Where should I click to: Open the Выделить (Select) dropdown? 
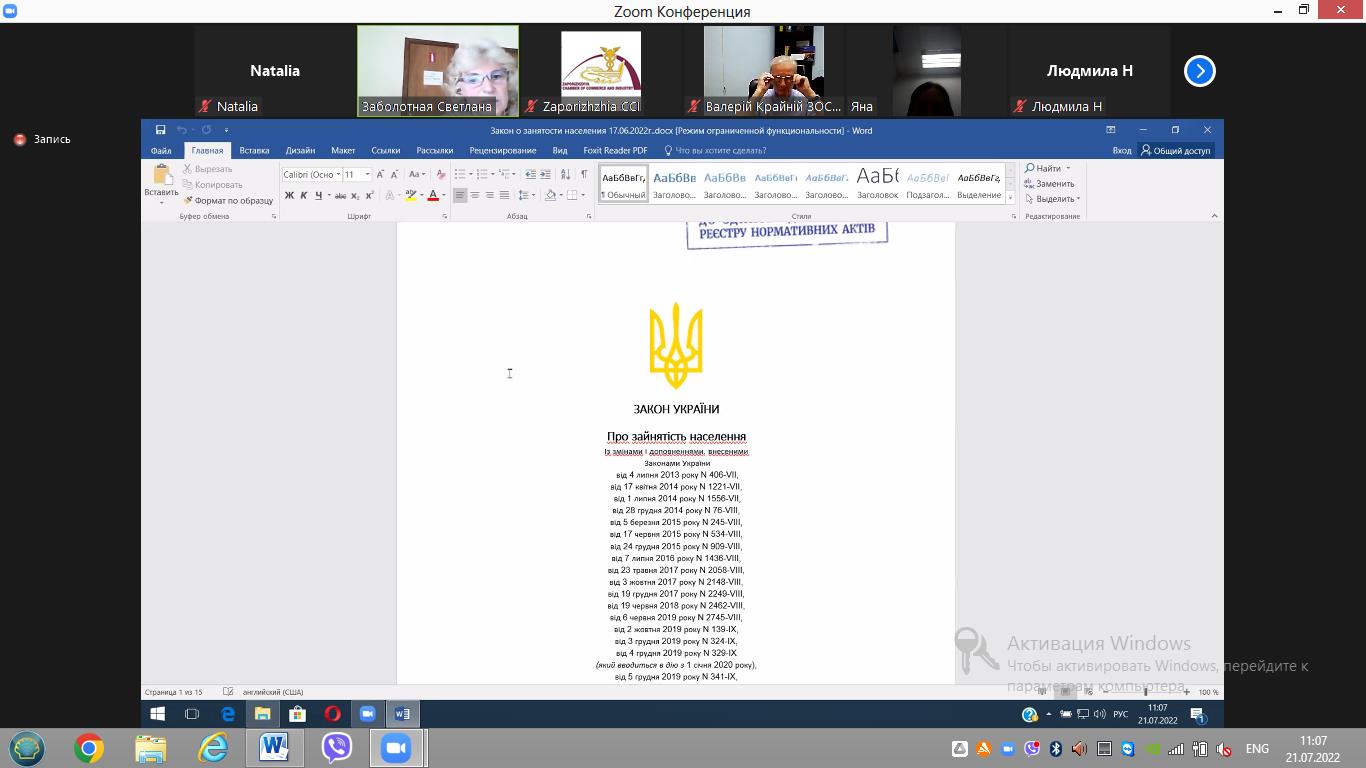1052,199
